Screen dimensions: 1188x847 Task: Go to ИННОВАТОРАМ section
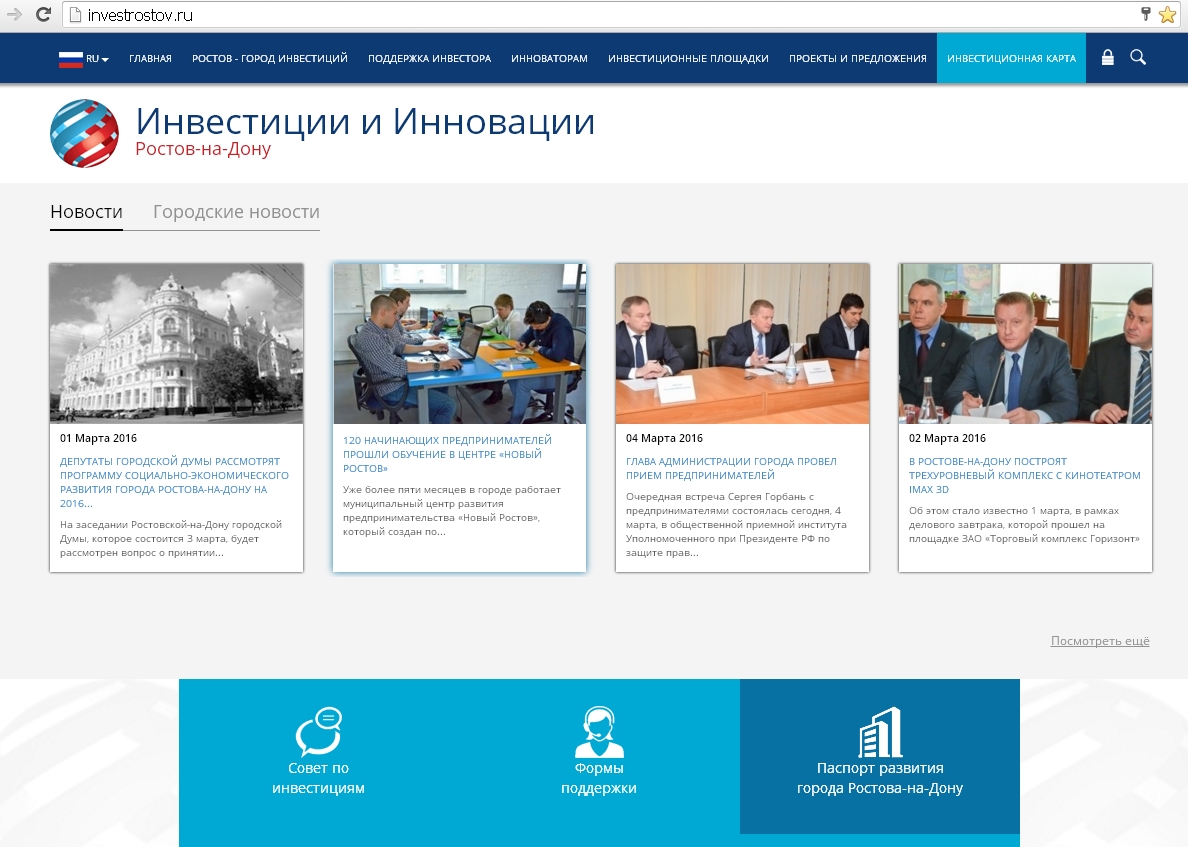pyautogui.click(x=549, y=58)
